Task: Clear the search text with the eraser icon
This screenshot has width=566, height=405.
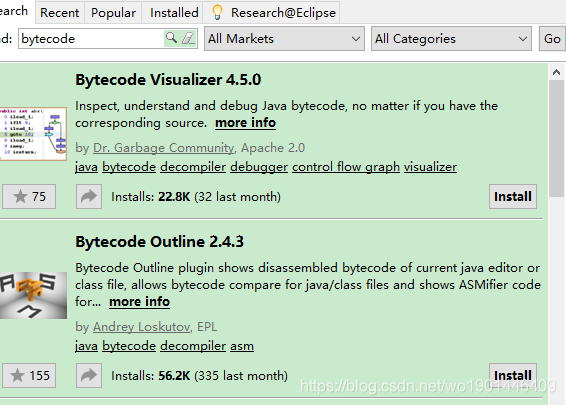Action: point(188,38)
